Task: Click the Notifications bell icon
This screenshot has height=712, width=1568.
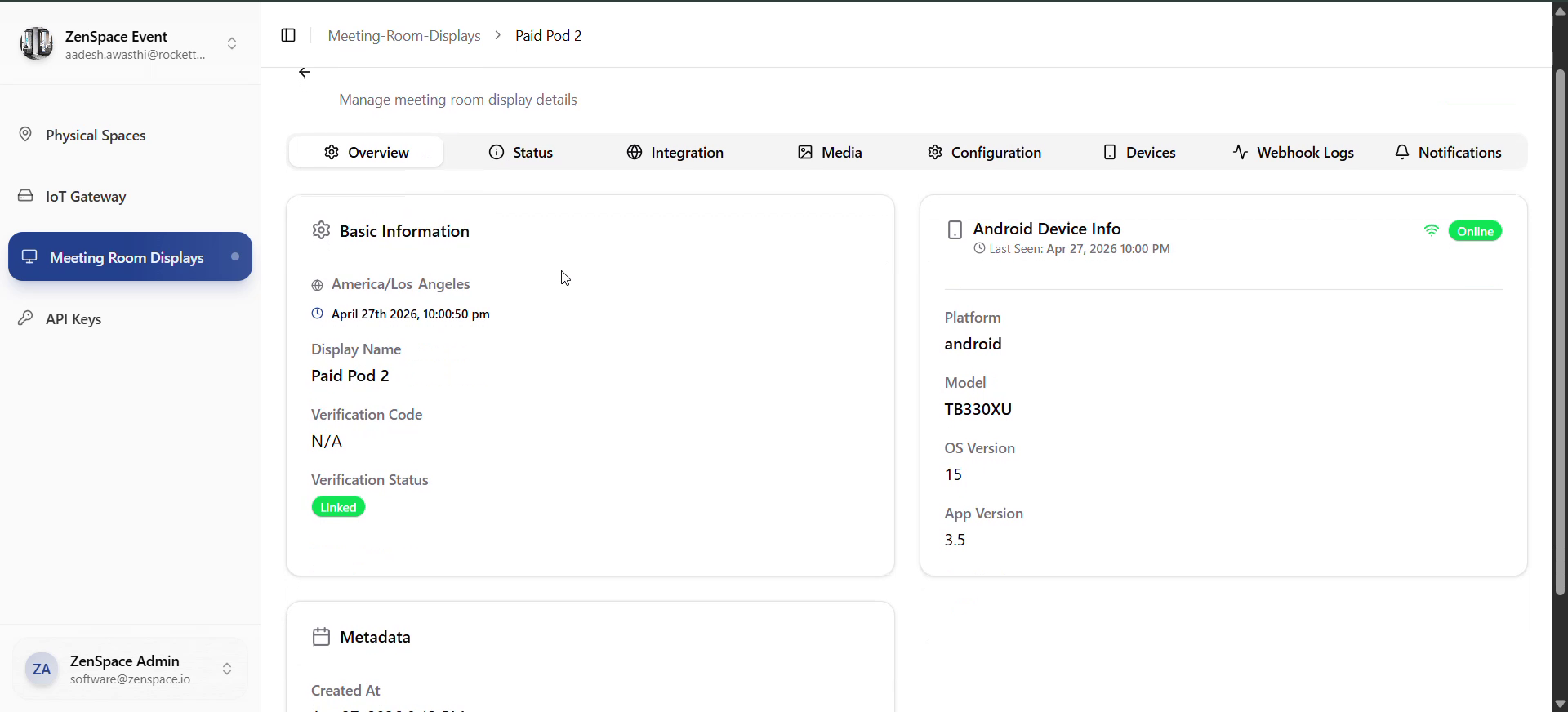Action: point(1402,152)
